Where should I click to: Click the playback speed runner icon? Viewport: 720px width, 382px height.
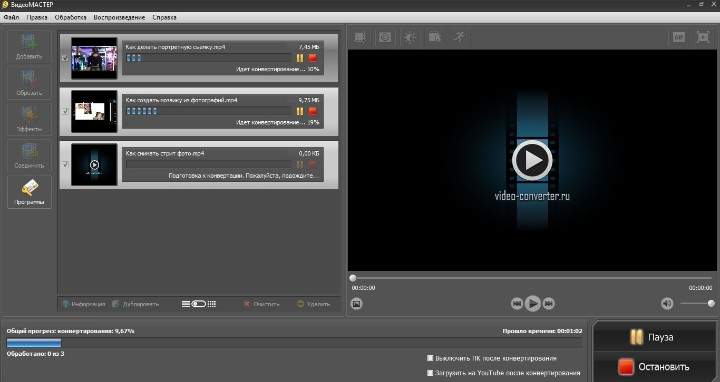coord(459,37)
